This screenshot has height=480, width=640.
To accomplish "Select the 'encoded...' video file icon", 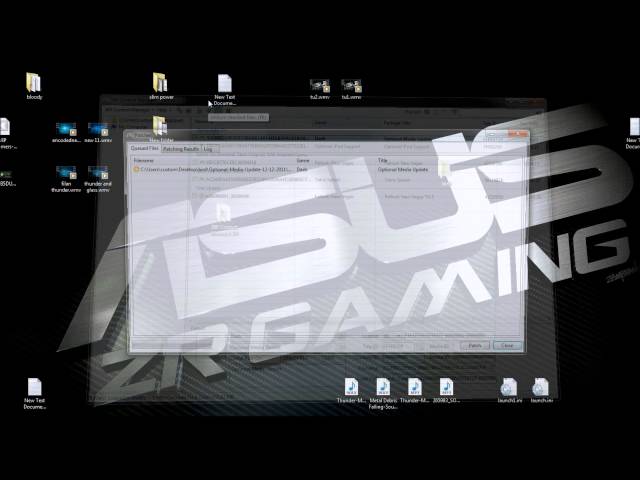I will [x=66, y=133].
